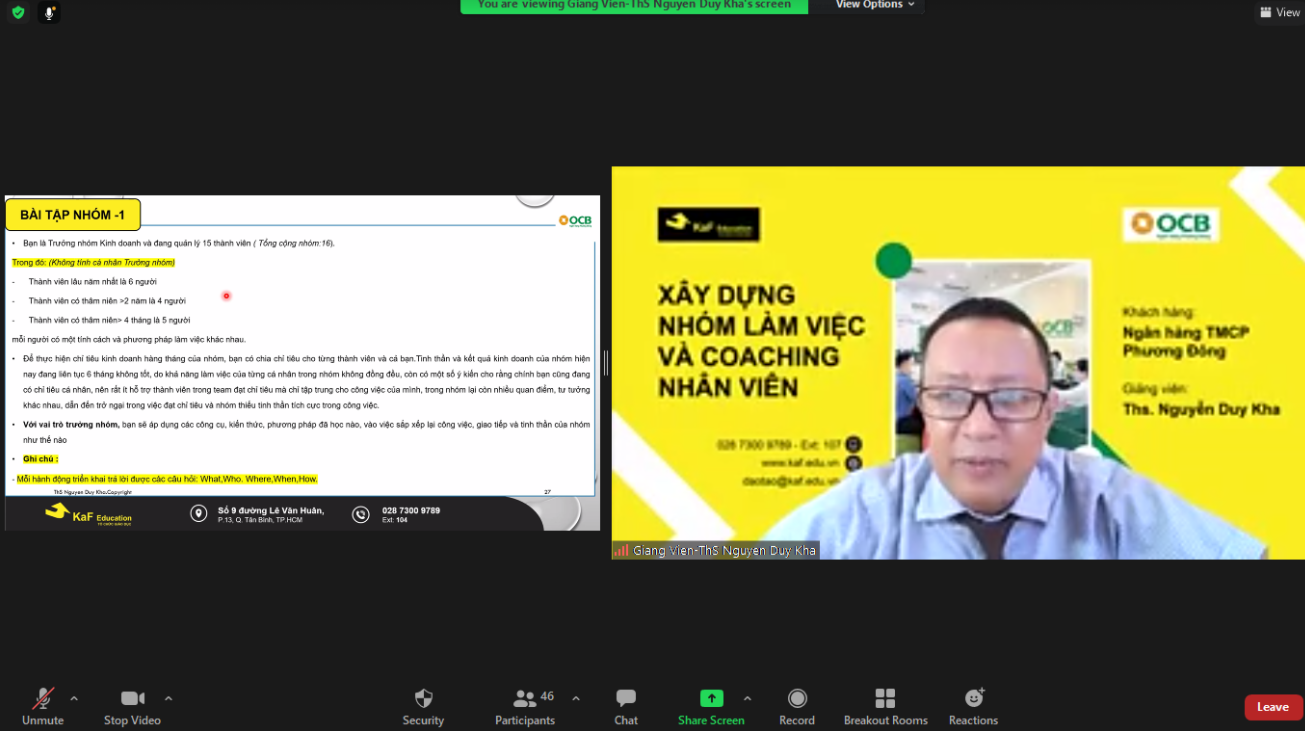The width and height of the screenshot is (1305, 731).
Task: Click the address 'Số 9 đường Lê Văn Huân' text
Action: point(271,510)
